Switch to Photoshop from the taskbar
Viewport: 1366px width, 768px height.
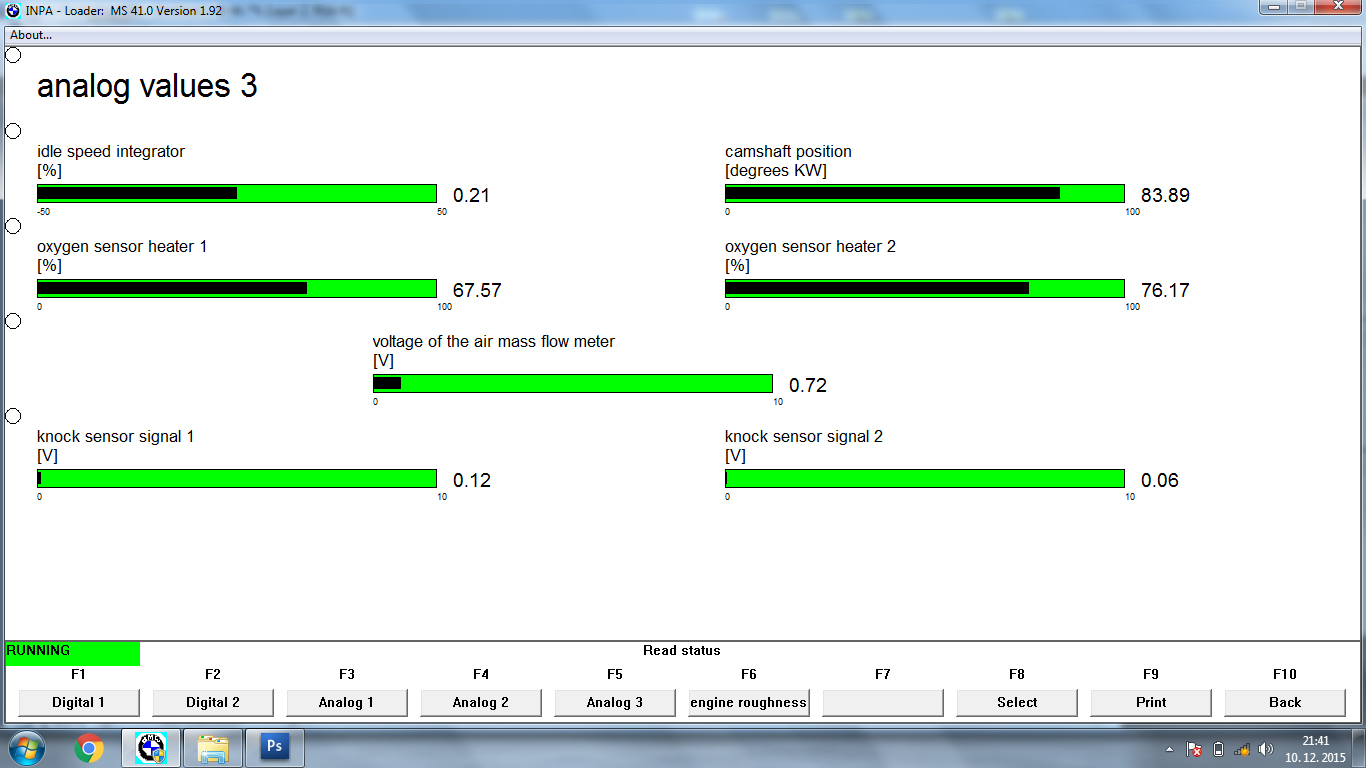(274, 748)
